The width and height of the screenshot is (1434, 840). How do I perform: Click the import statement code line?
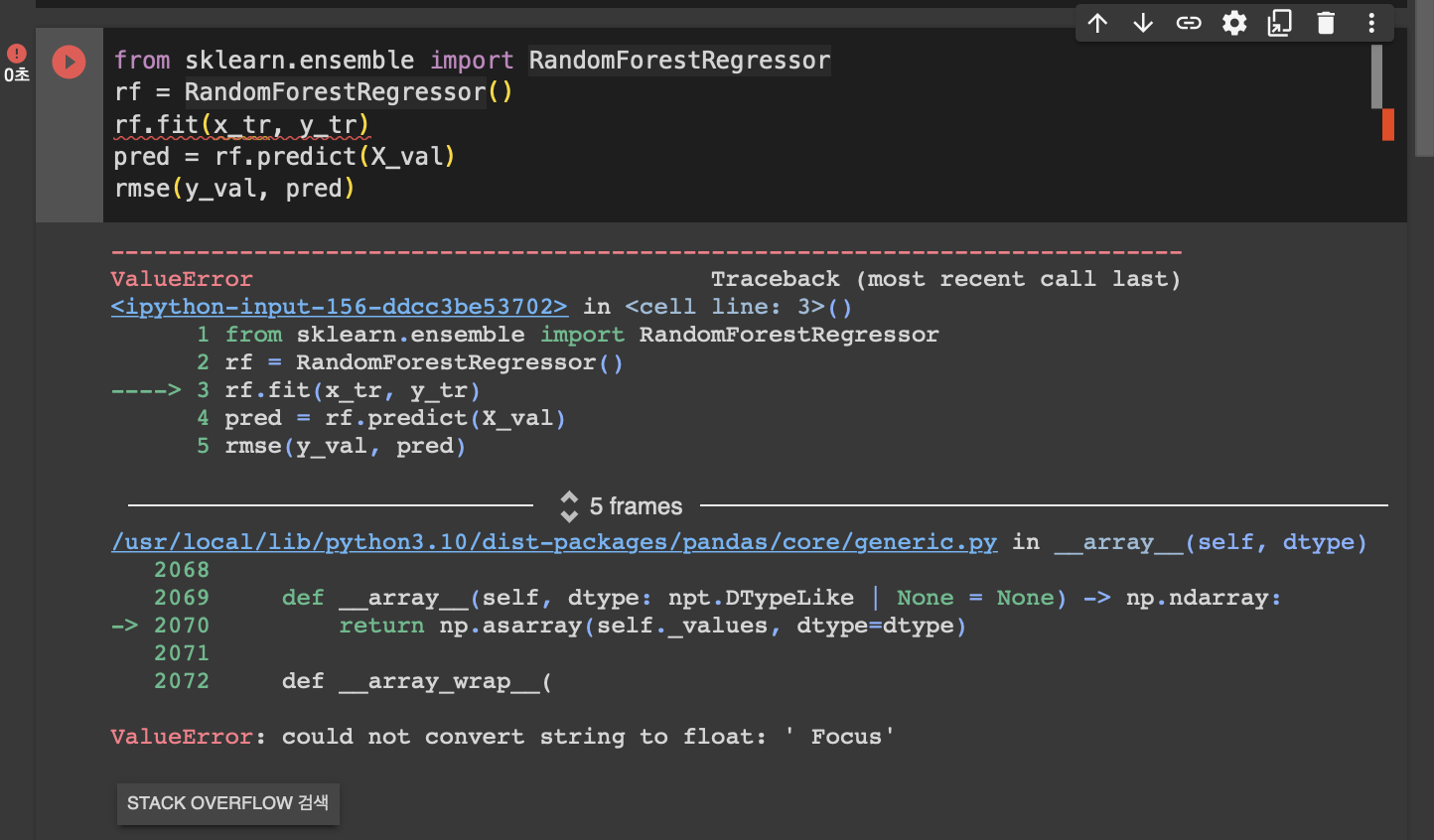472,61
